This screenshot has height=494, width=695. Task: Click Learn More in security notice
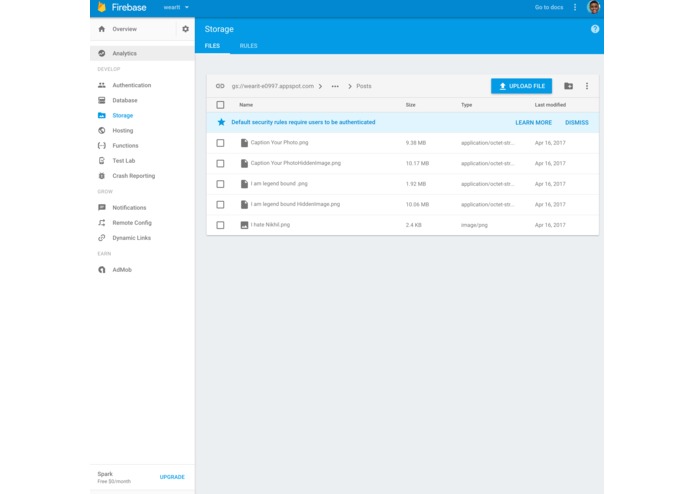coord(533,122)
